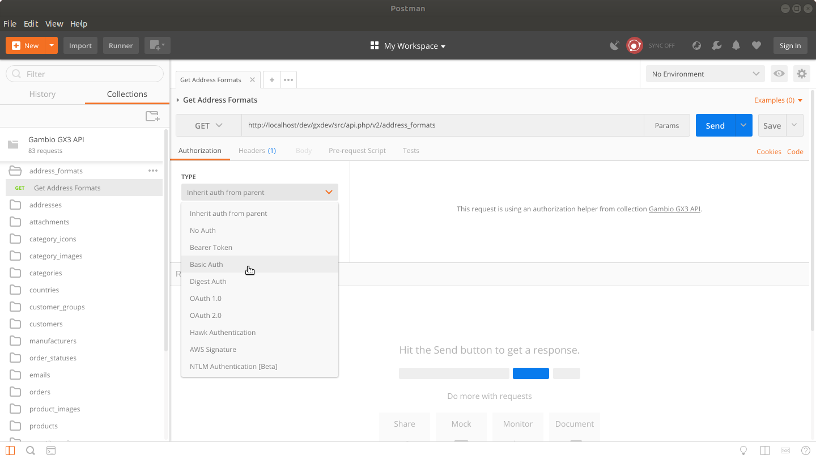Viewport: 816px width, 459px height.
Task: Toggle sidebar visibility in status bar
Action: click(x=11, y=451)
